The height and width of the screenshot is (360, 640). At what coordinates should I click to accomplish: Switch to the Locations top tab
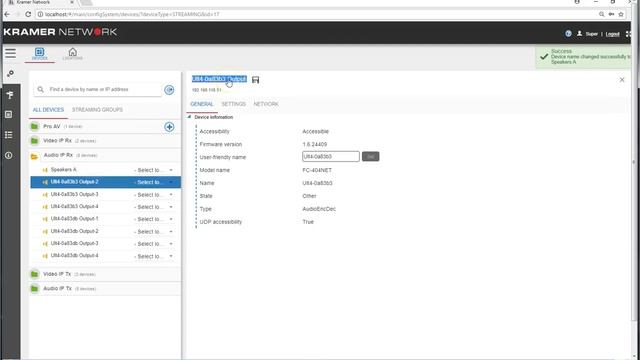[x=73, y=54]
